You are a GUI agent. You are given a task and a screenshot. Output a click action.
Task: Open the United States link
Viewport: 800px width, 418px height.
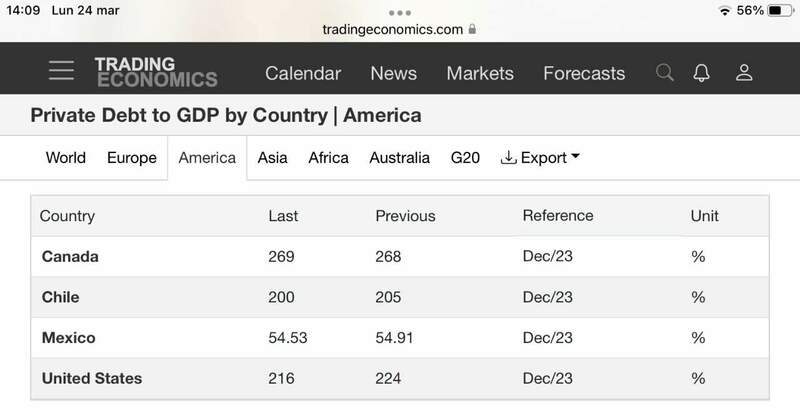(x=92, y=378)
